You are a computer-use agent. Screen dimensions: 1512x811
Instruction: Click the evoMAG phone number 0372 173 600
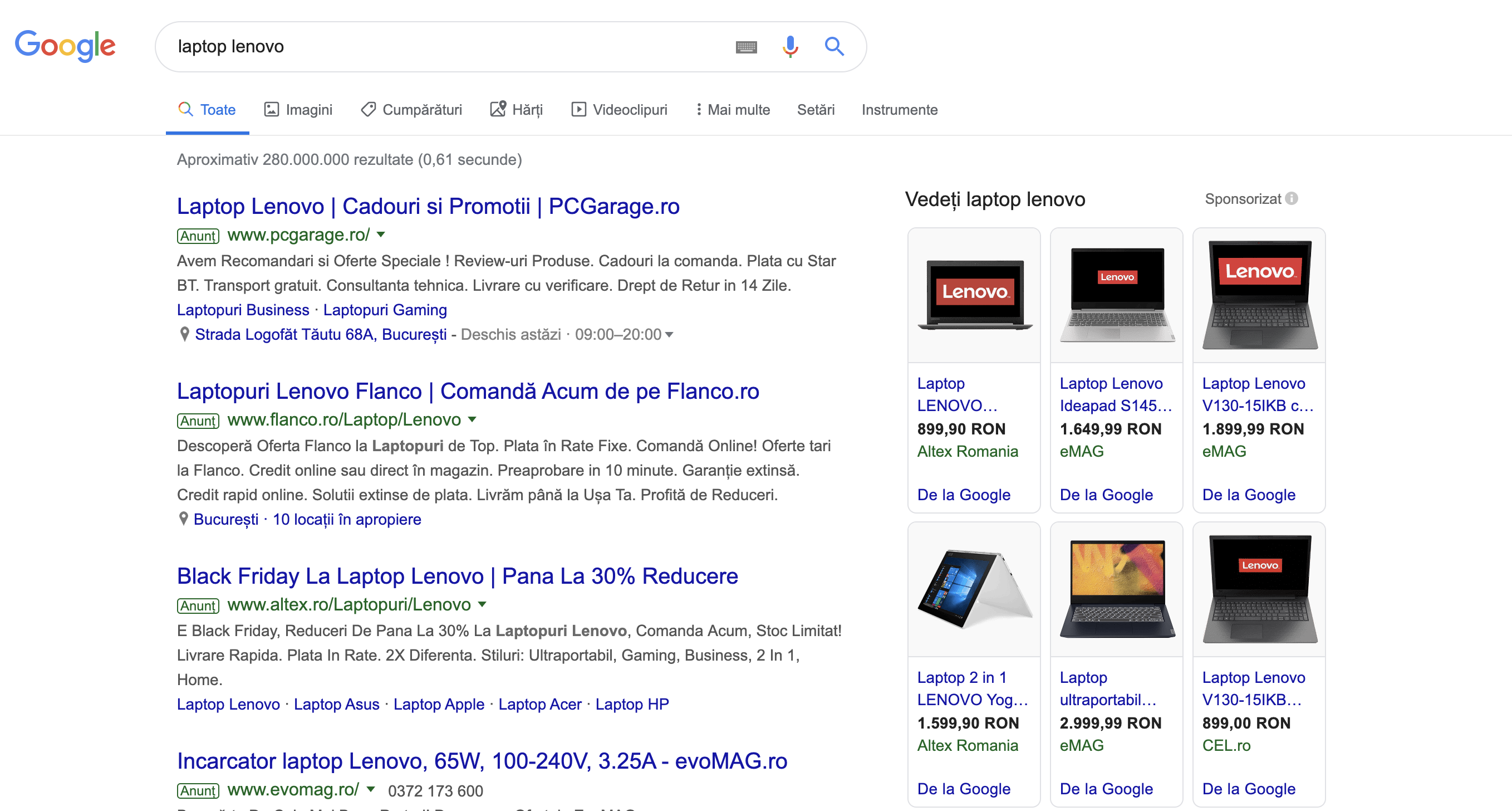coord(435,791)
